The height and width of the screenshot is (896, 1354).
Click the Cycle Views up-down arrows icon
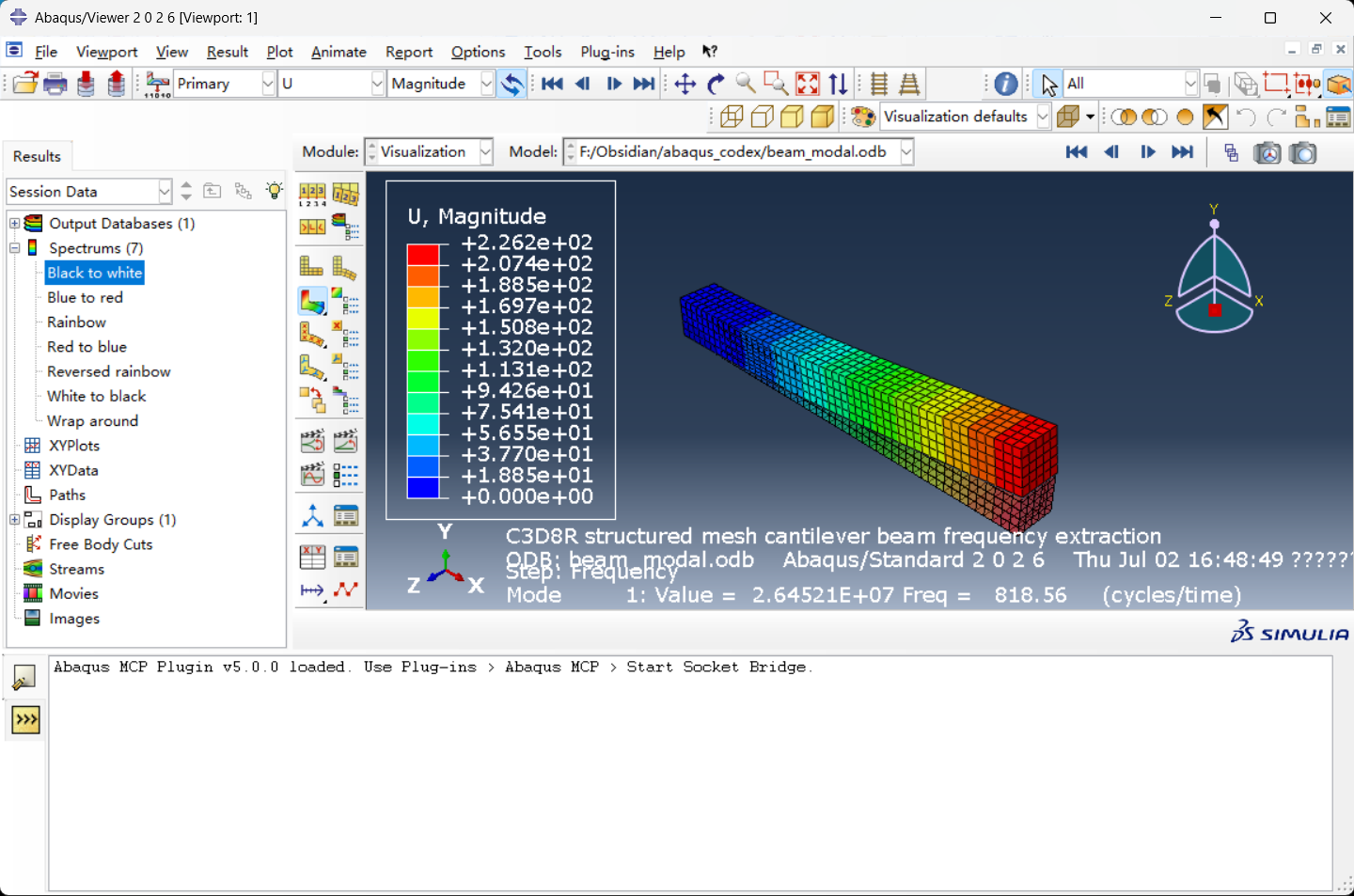click(x=838, y=84)
